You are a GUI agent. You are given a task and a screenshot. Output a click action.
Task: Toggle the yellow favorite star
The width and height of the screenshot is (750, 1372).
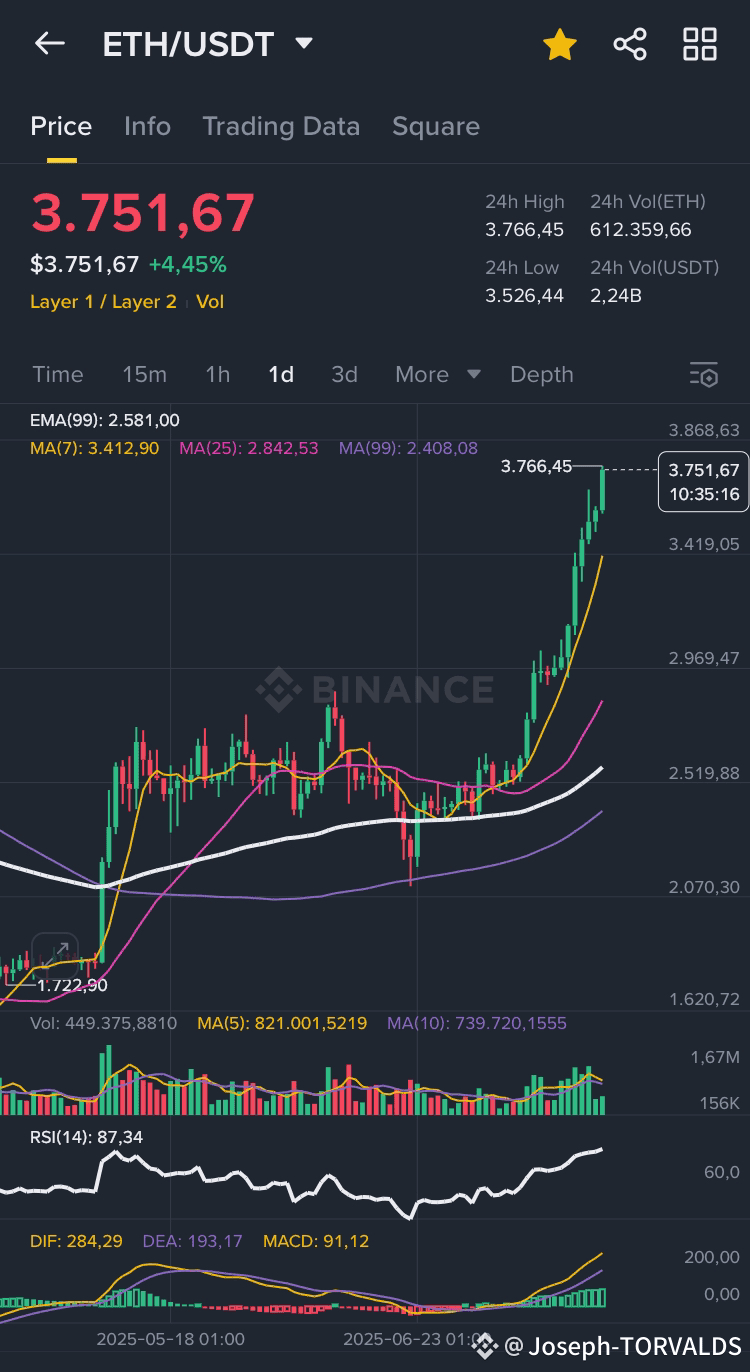coord(560,44)
